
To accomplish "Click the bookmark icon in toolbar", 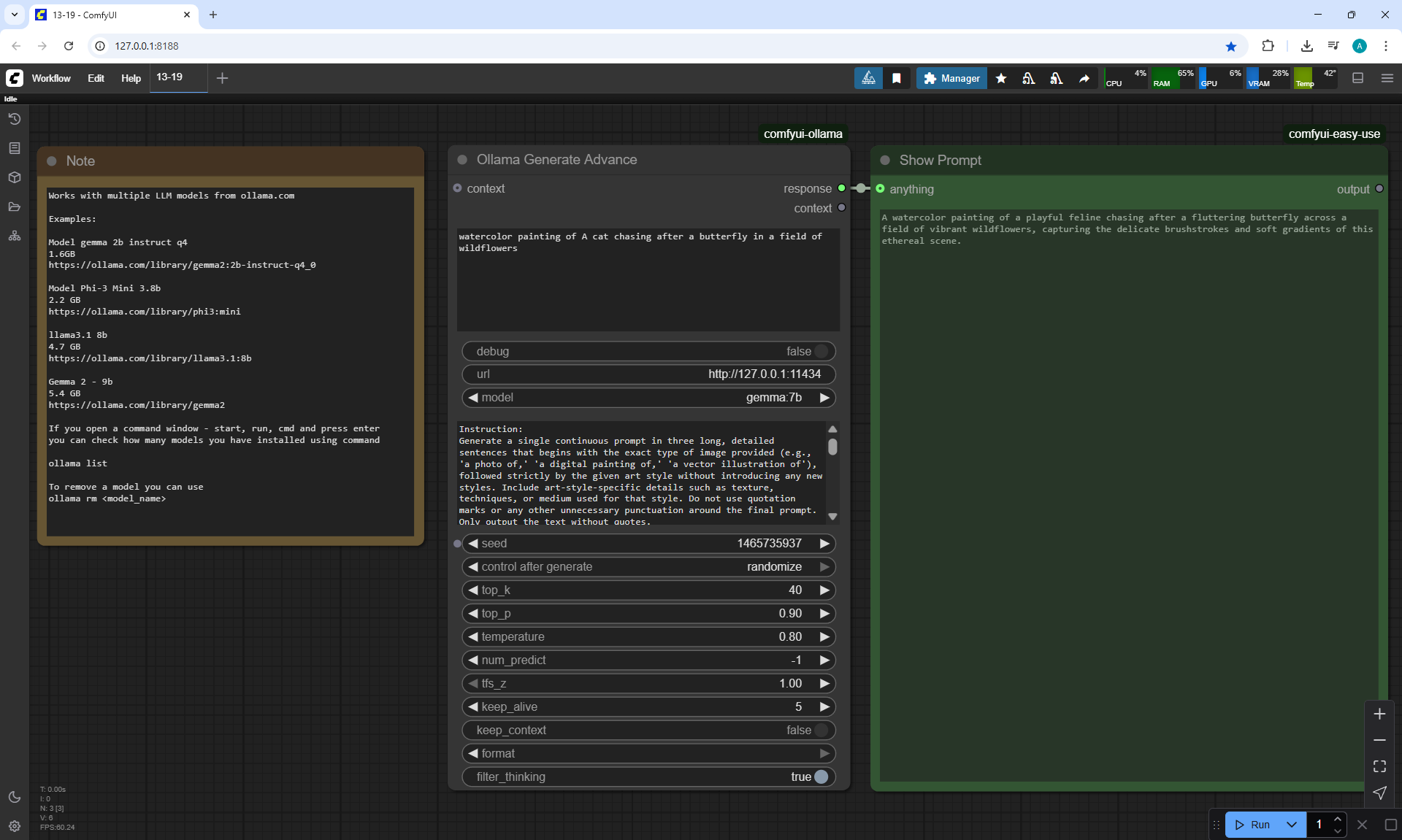I will tap(897, 78).
